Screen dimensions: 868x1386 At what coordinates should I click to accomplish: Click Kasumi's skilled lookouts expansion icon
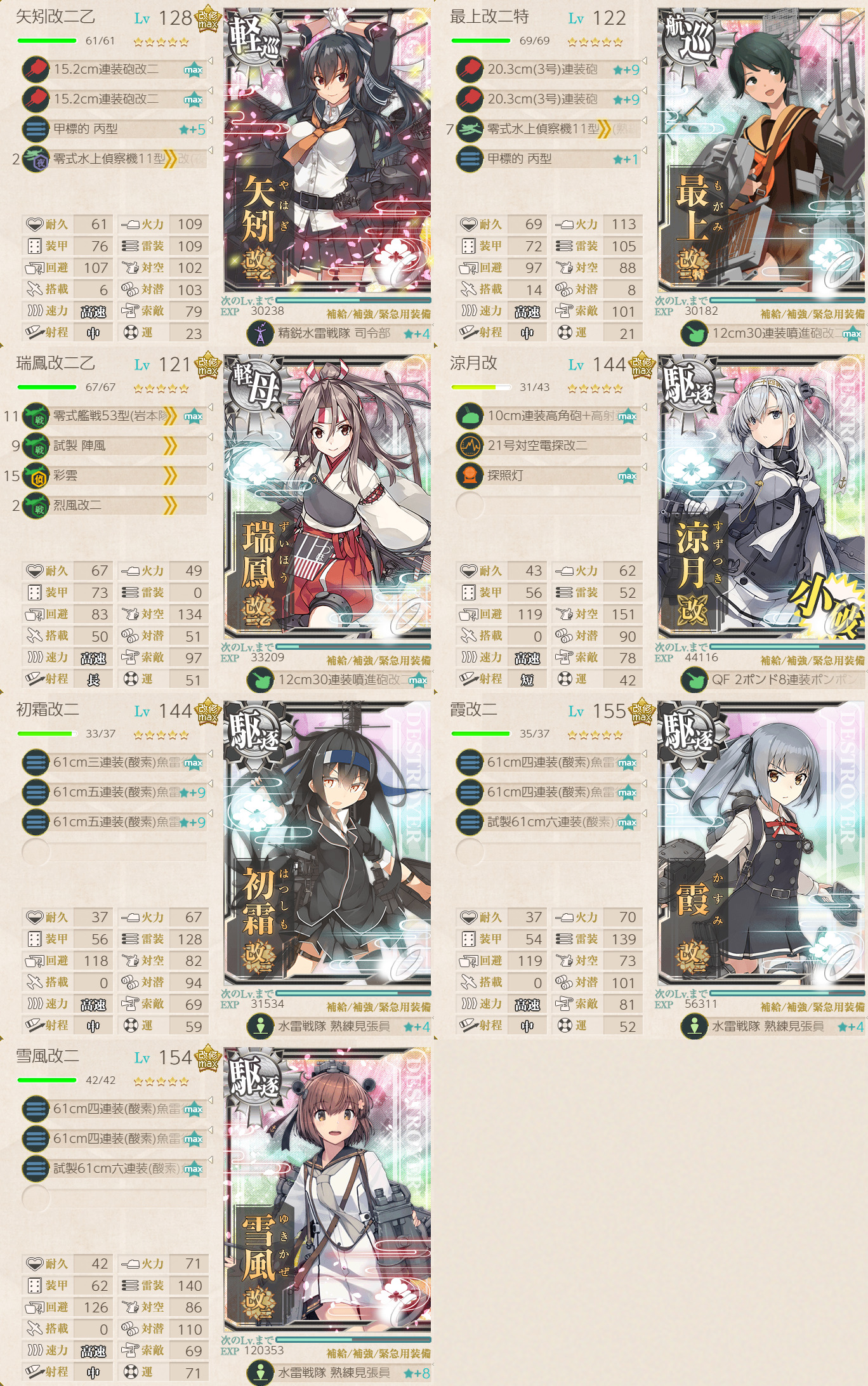[x=694, y=1026]
